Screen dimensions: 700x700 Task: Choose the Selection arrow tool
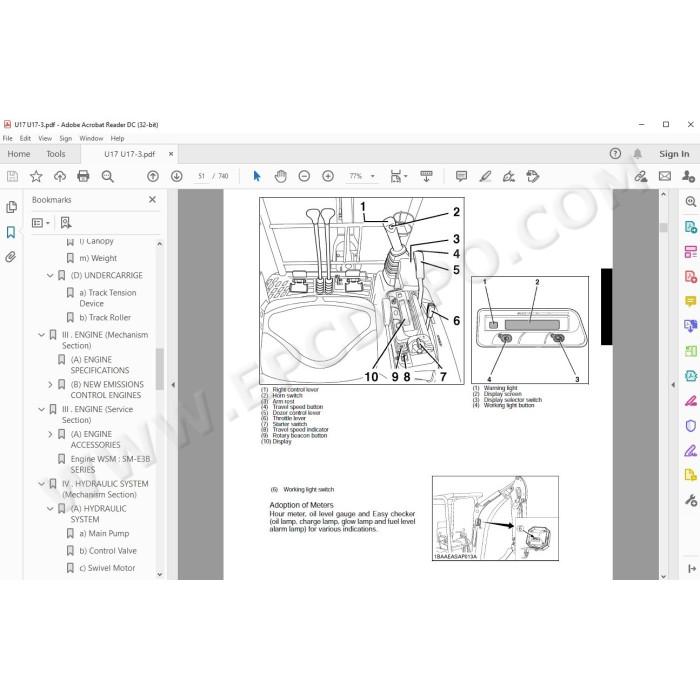coord(257,176)
